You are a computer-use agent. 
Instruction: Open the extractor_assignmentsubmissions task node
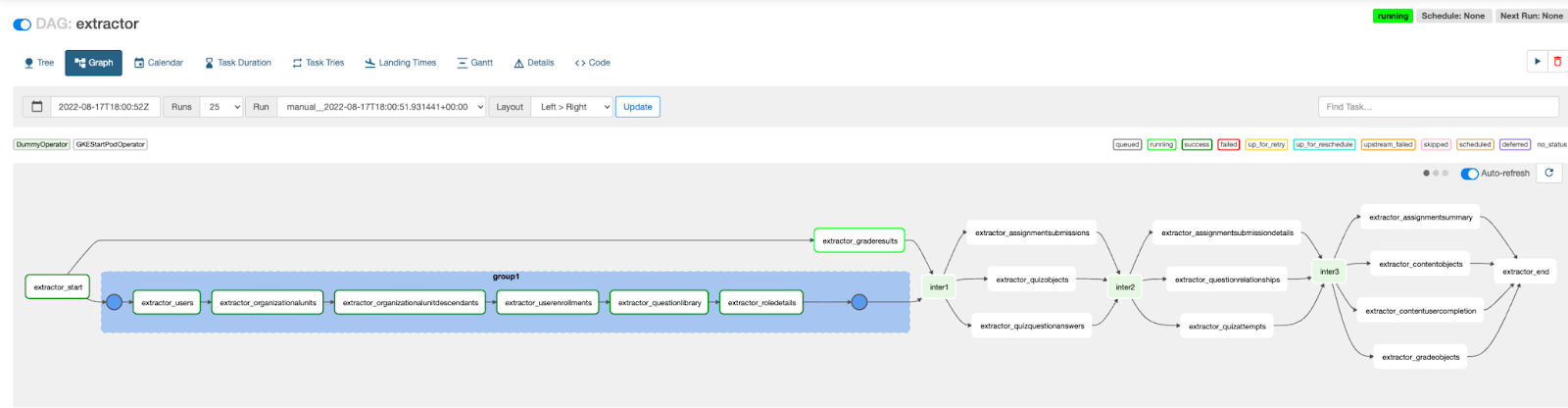pyautogui.click(x=1032, y=233)
